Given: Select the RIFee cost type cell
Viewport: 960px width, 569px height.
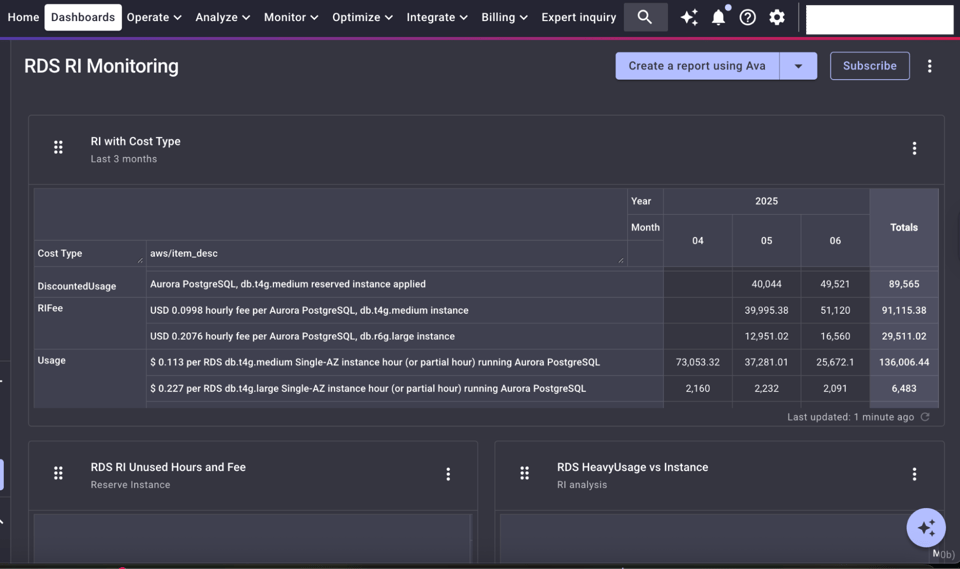Looking at the screenshot, I should pyautogui.click(x=90, y=323).
